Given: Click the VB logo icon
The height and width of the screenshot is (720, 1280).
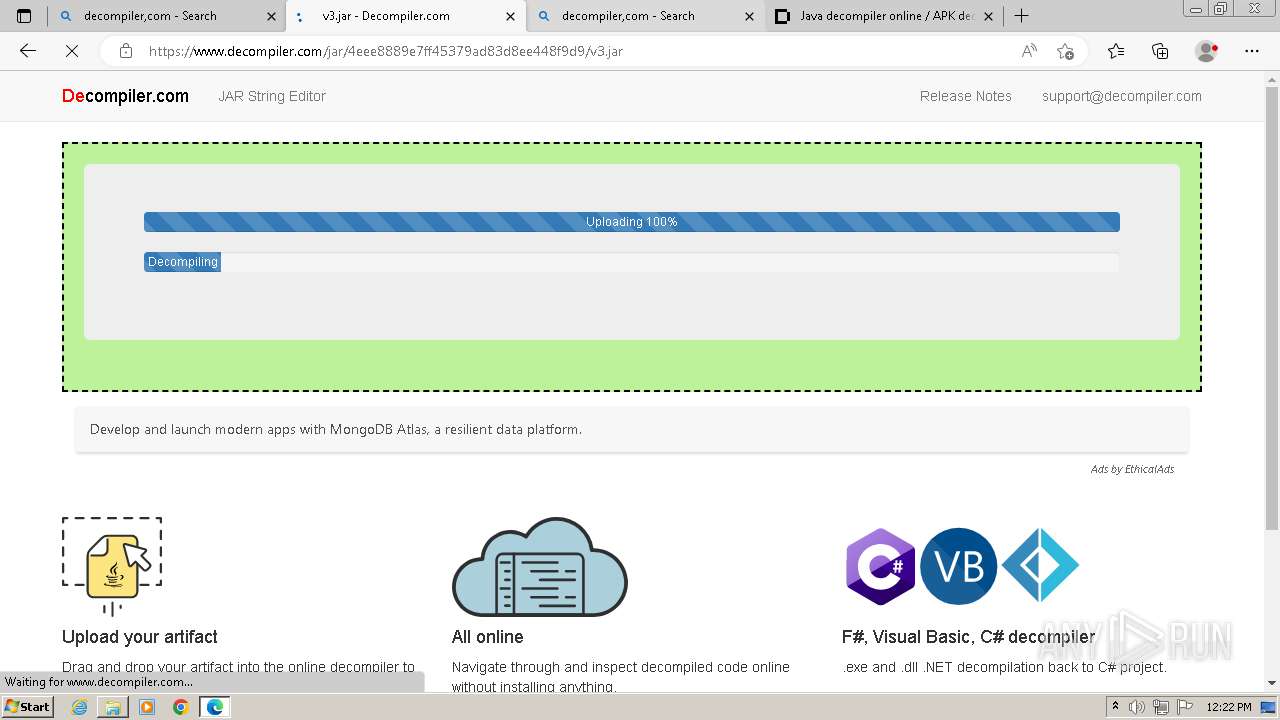Looking at the screenshot, I should (x=958, y=566).
